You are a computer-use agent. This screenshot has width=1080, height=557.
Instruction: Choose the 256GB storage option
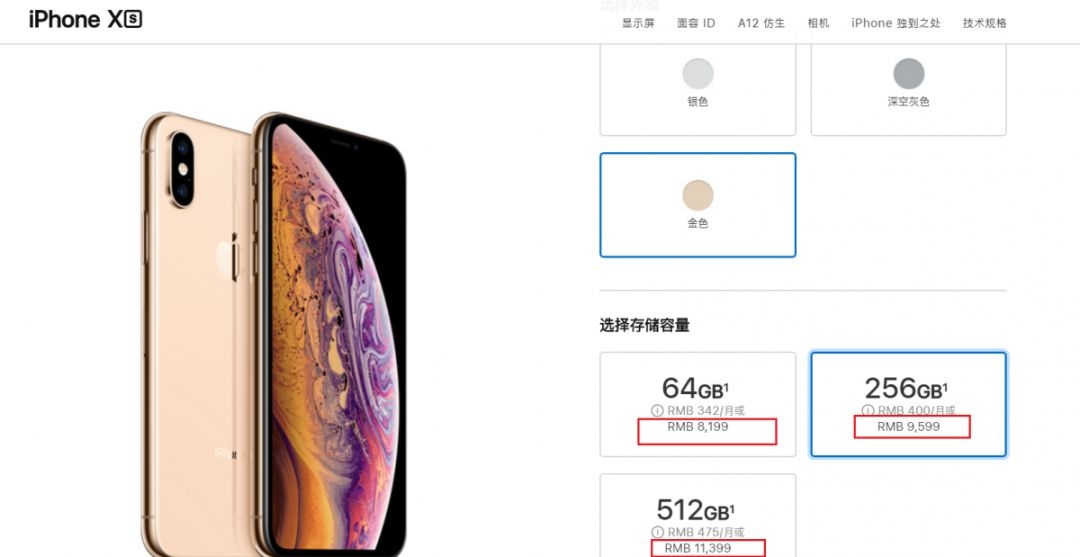click(x=908, y=404)
